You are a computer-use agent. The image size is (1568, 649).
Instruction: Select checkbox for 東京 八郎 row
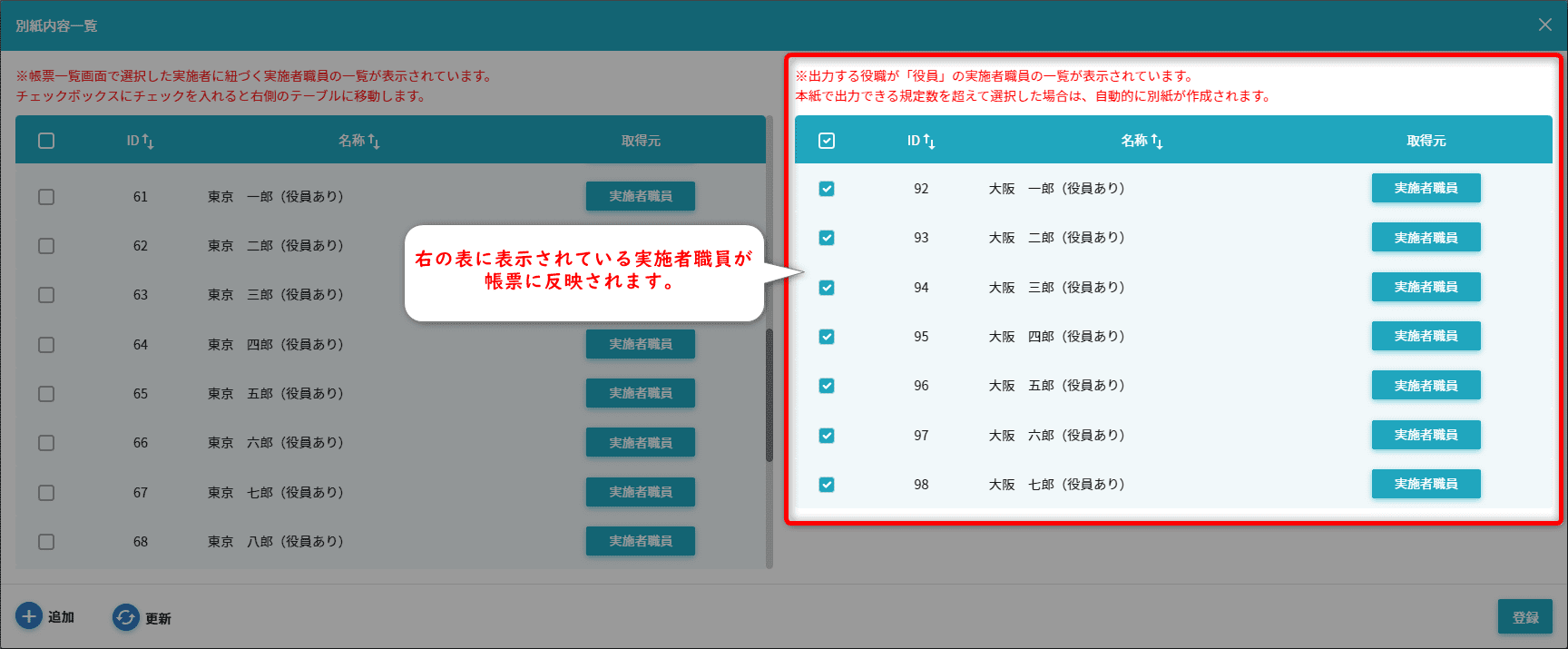point(46,542)
